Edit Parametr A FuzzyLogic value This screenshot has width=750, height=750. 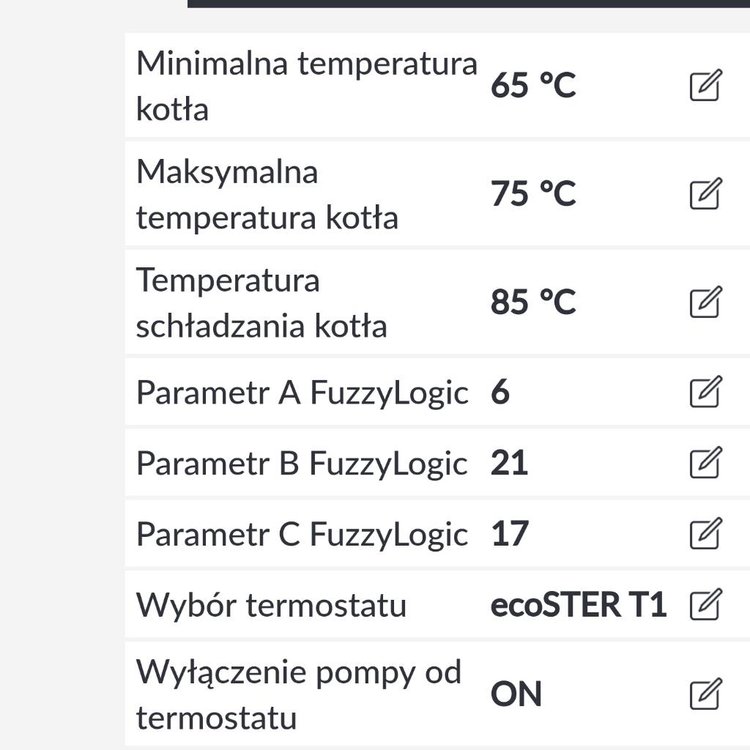(x=706, y=392)
